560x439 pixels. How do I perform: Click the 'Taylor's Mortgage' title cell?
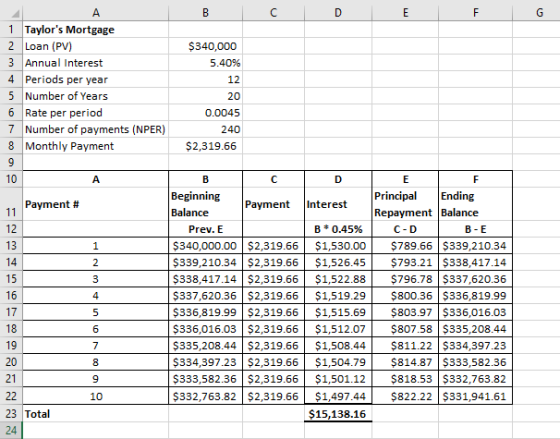(96, 29)
